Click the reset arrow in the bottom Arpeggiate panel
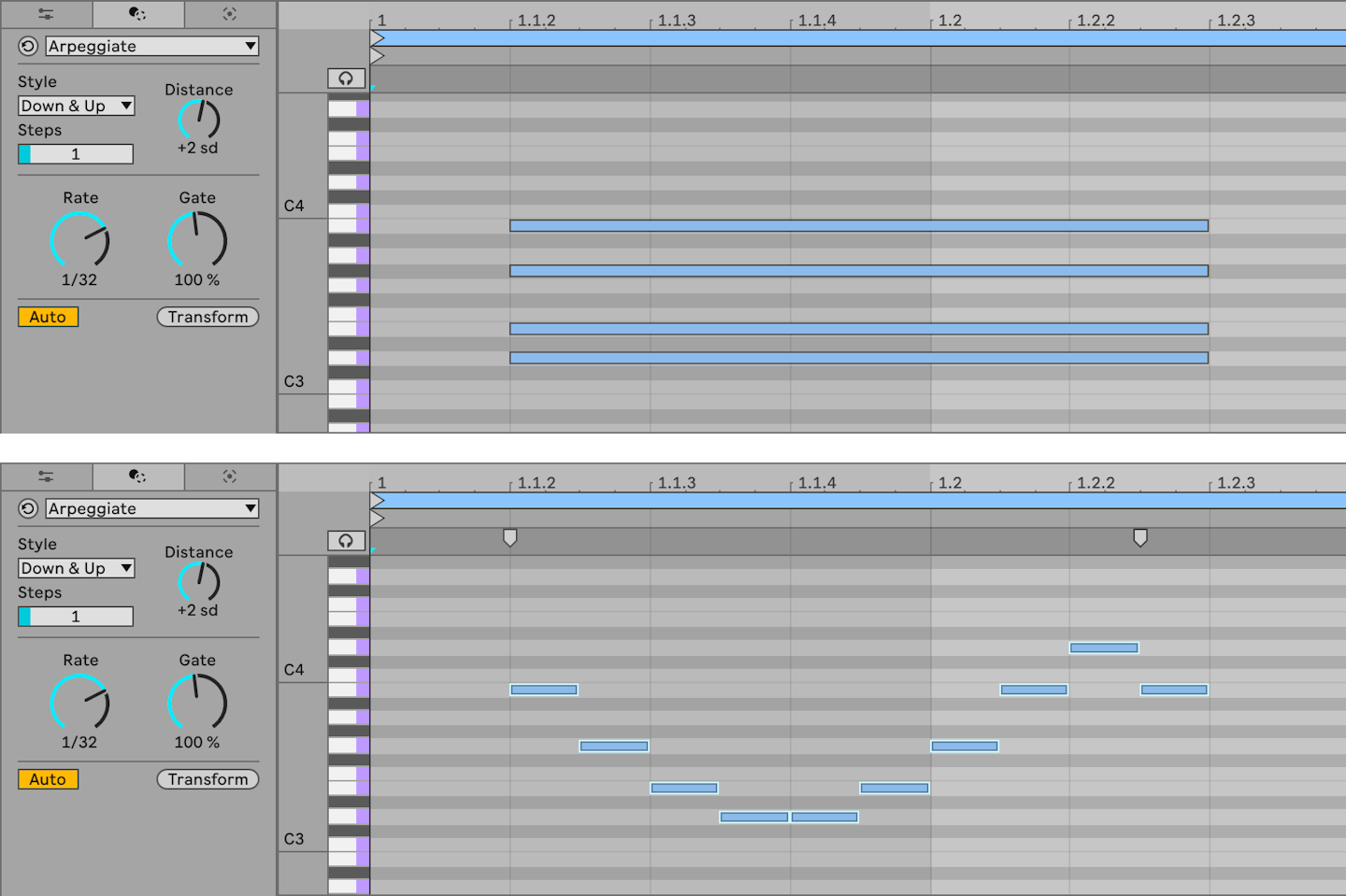 [x=27, y=508]
